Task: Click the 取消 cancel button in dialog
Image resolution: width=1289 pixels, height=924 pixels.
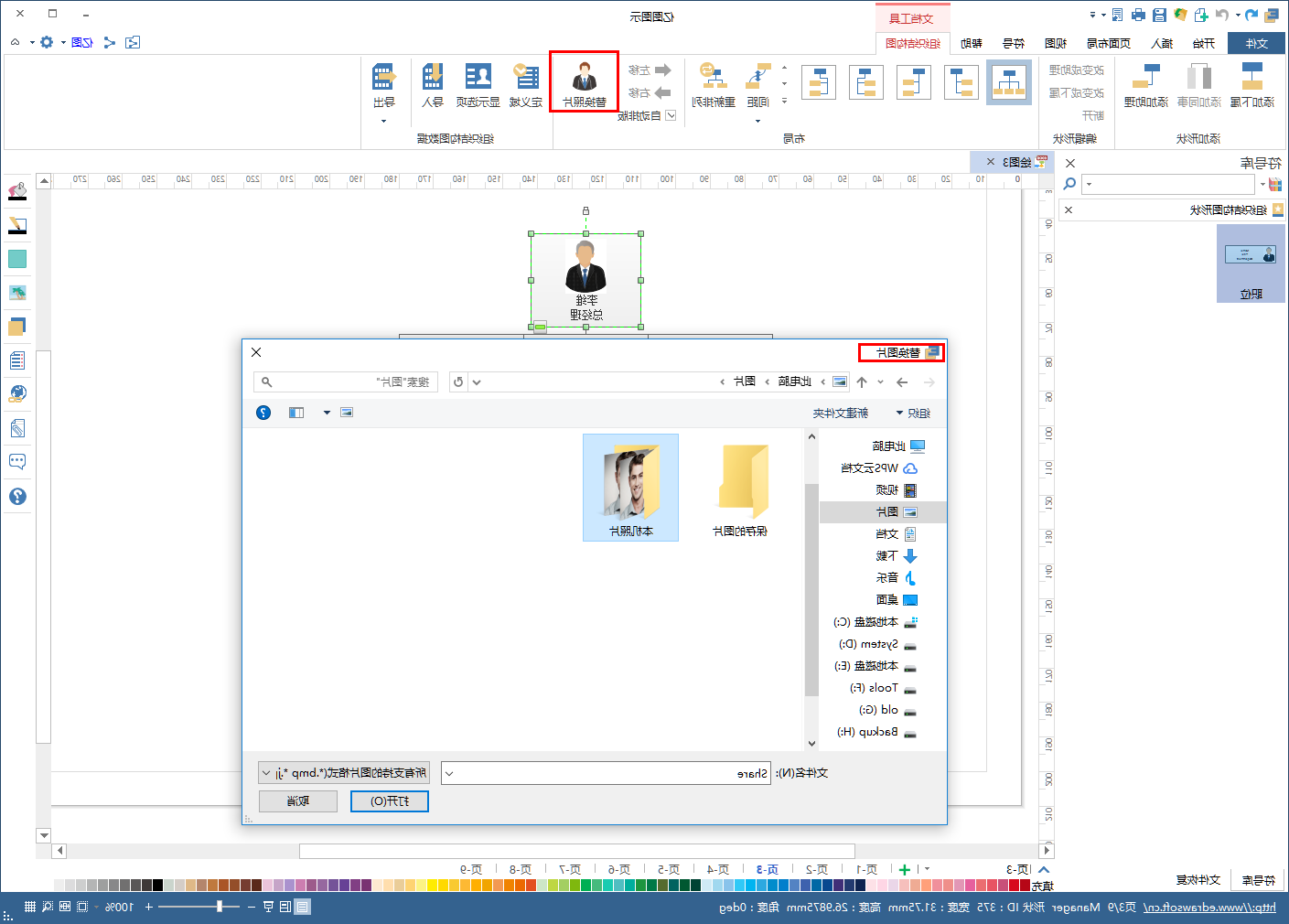Action: (298, 801)
